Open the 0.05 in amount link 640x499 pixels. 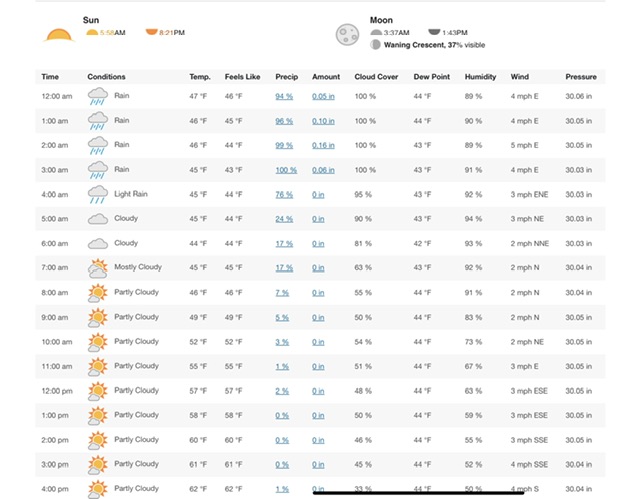pos(323,97)
